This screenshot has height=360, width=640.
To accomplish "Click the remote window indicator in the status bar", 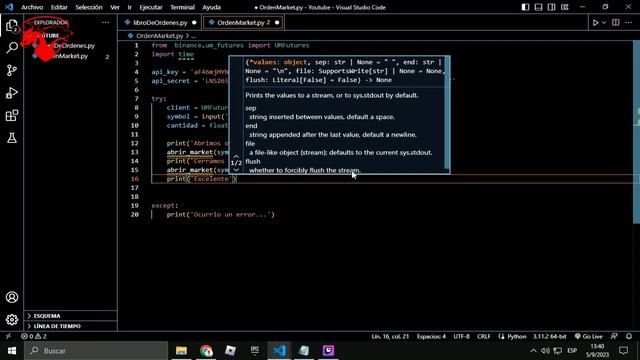I will coord(8,336).
